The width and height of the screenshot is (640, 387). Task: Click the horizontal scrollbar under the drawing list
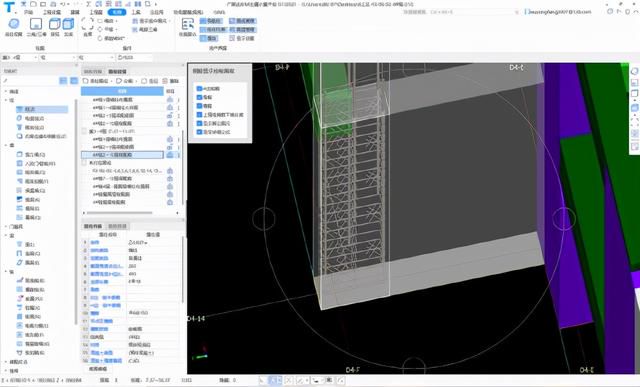coord(119,213)
